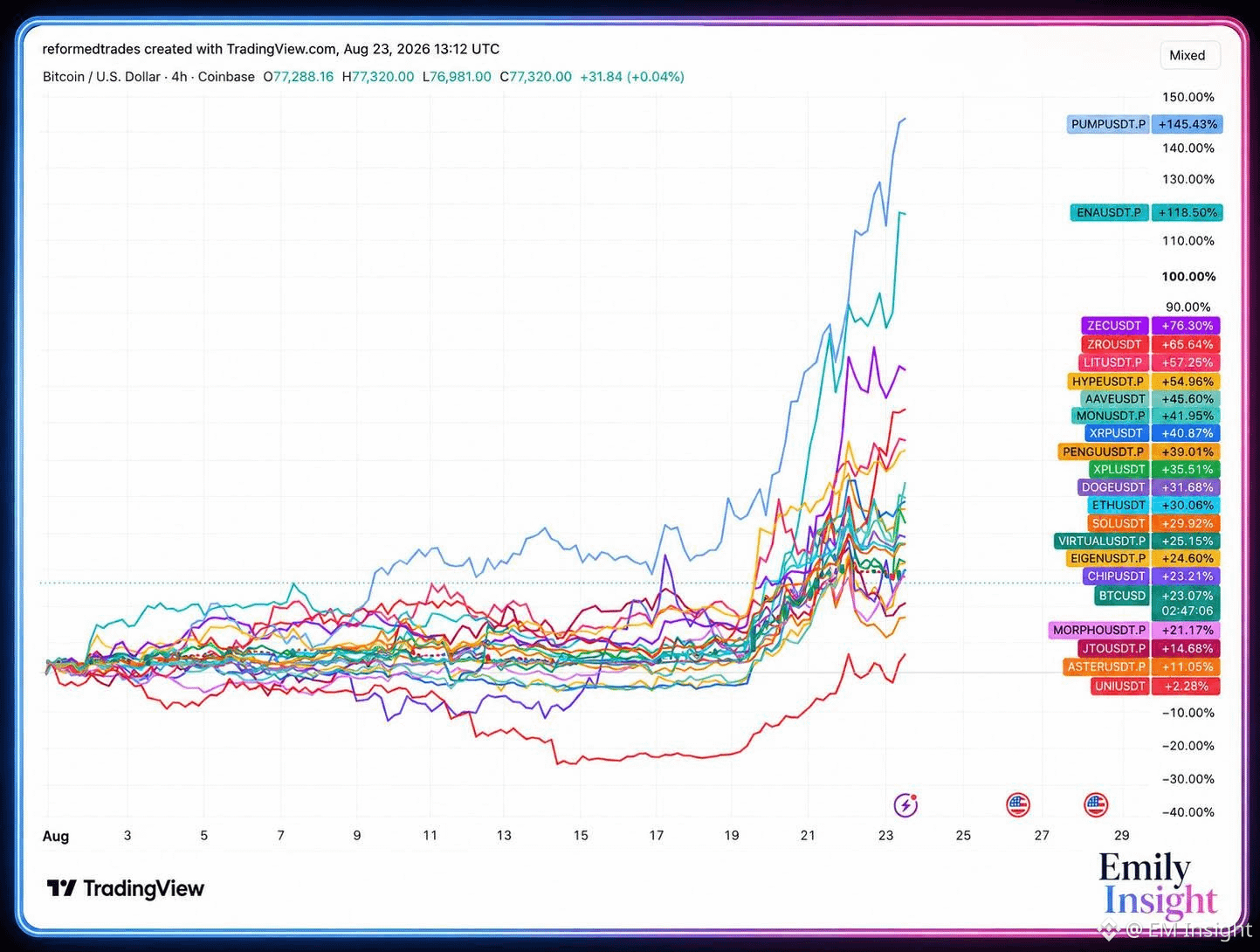Open the left US flag economic event marker
This screenshot has width=1260, height=952.
(x=1017, y=804)
